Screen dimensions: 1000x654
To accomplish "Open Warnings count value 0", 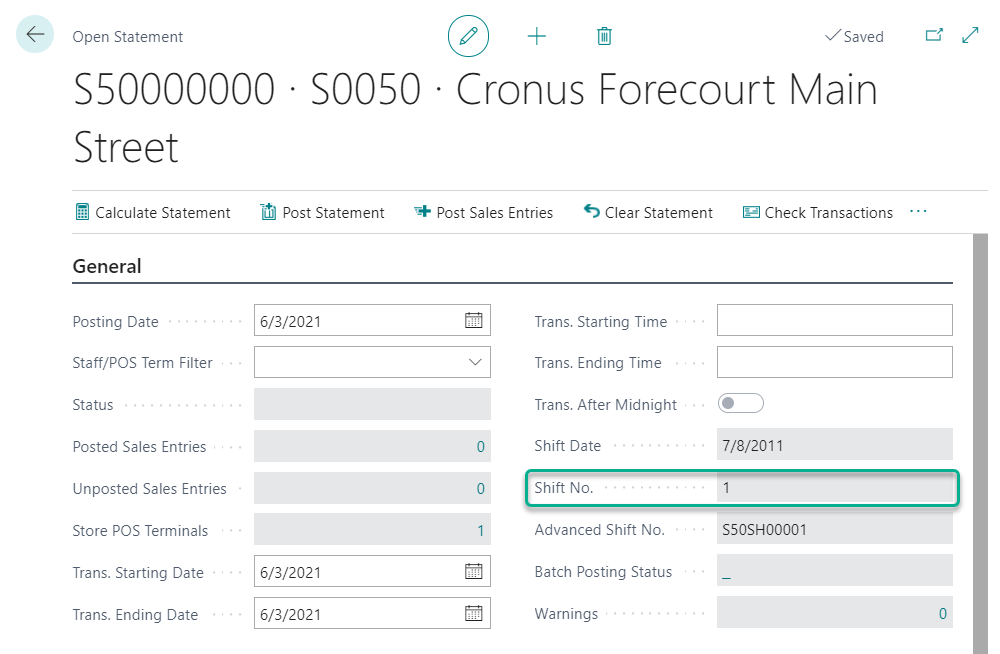I will click(943, 614).
